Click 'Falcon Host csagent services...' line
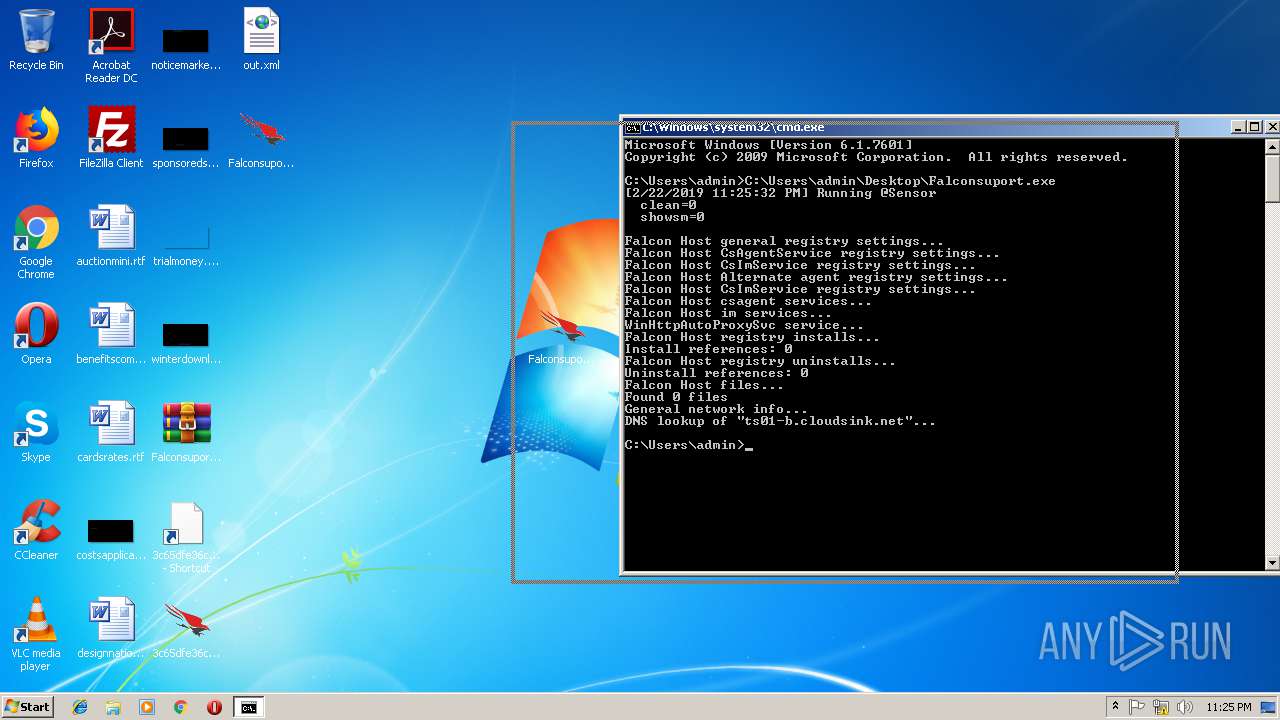This screenshot has width=1280, height=720. (748, 301)
